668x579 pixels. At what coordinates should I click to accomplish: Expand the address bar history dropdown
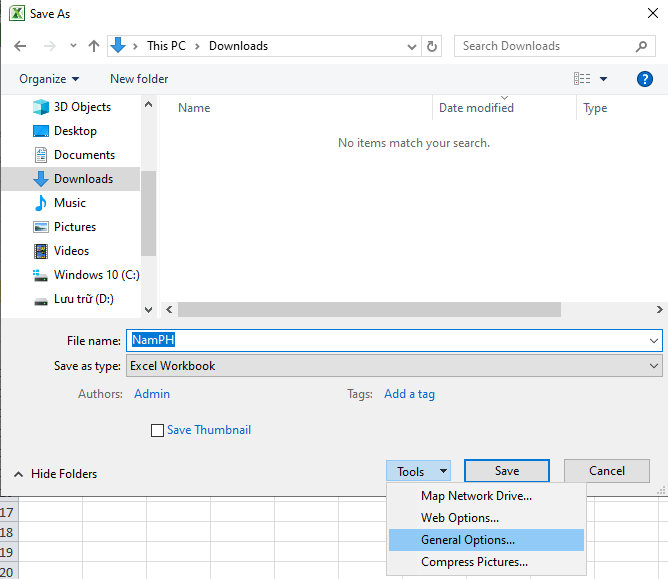(x=412, y=46)
